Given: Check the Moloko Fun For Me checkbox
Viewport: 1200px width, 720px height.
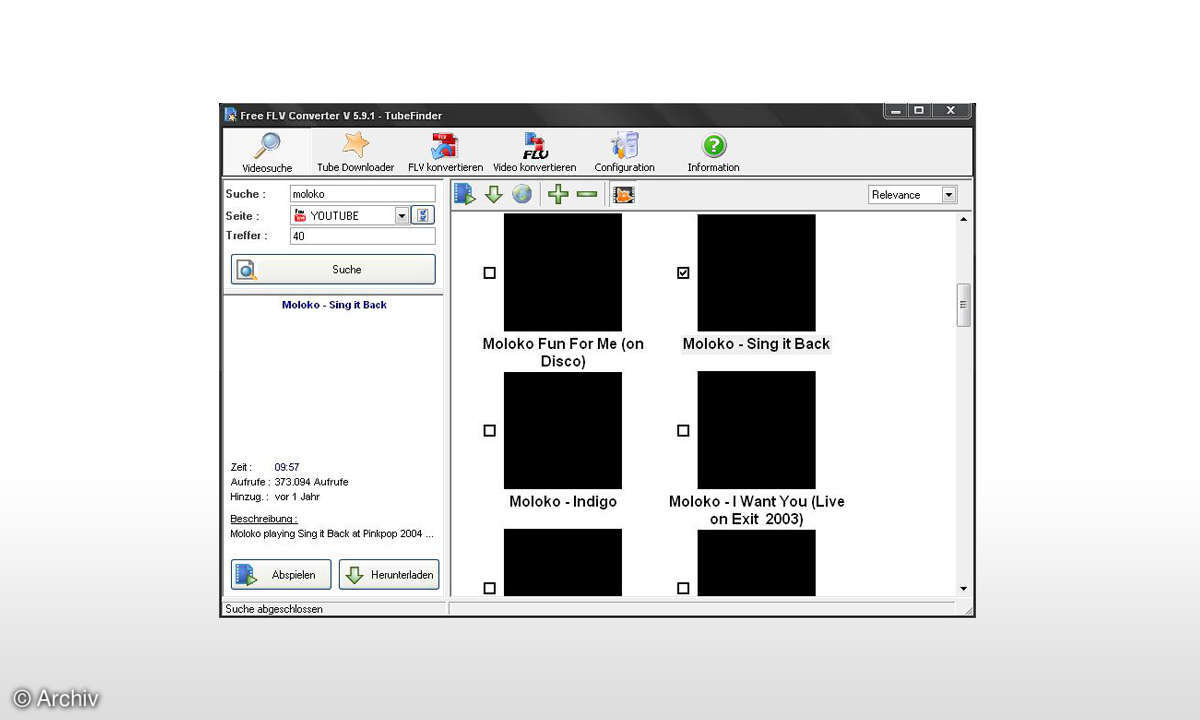Looking at the screenshot, I should point(489,272).
